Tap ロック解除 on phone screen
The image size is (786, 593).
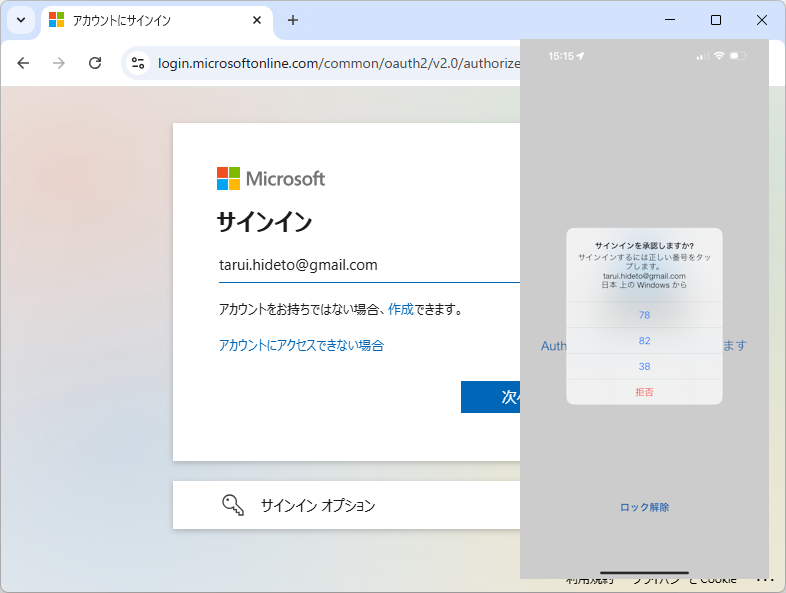(x=645, y=507)
